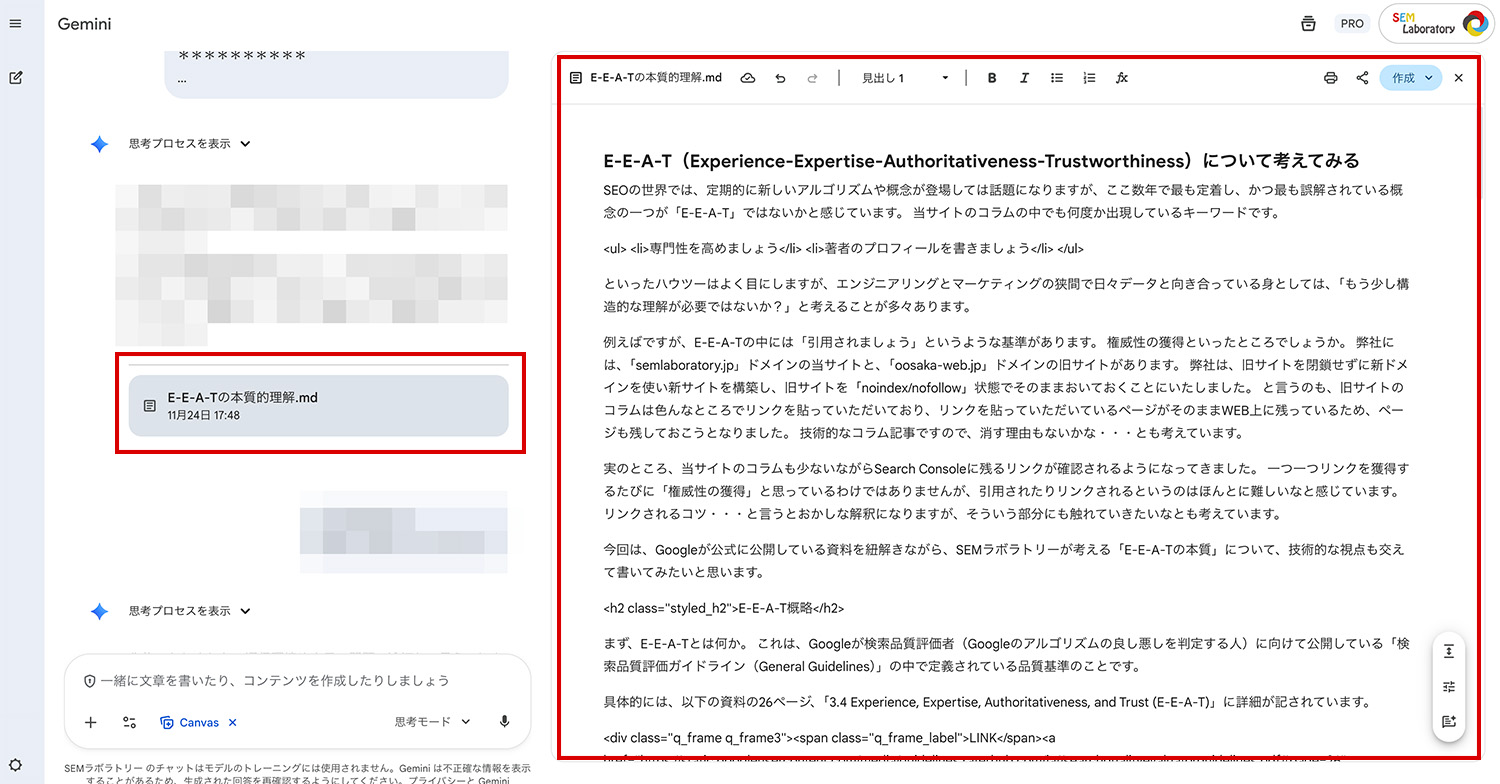Print the canvas document
The image size is (1500, 784).
(x=1330, y=78)
